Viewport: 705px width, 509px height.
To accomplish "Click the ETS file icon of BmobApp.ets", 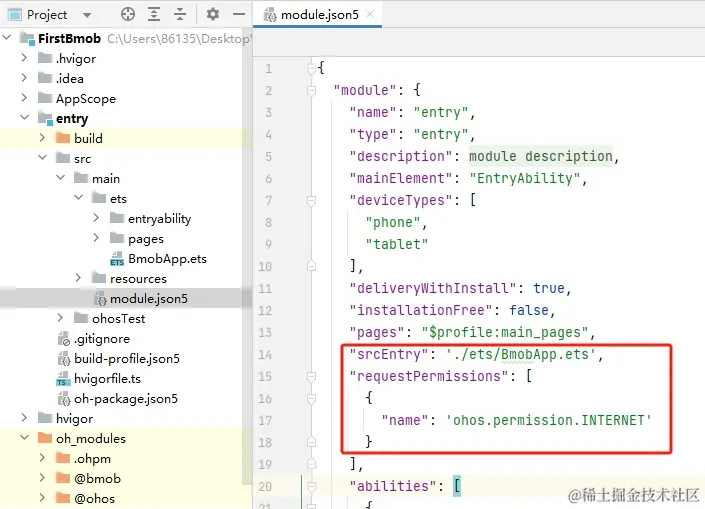I will [117, 259].
